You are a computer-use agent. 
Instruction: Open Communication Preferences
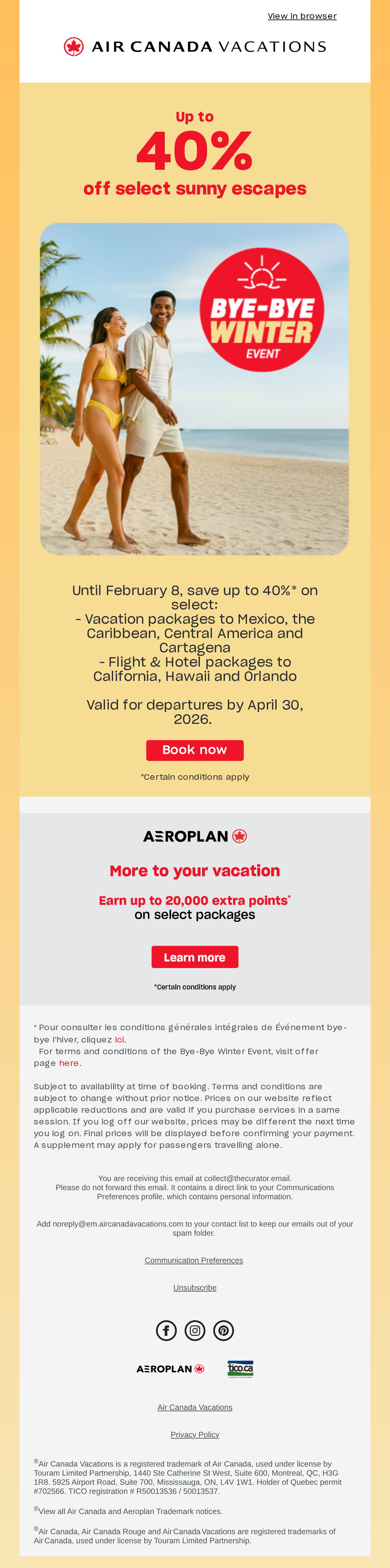click(194, 1259)
